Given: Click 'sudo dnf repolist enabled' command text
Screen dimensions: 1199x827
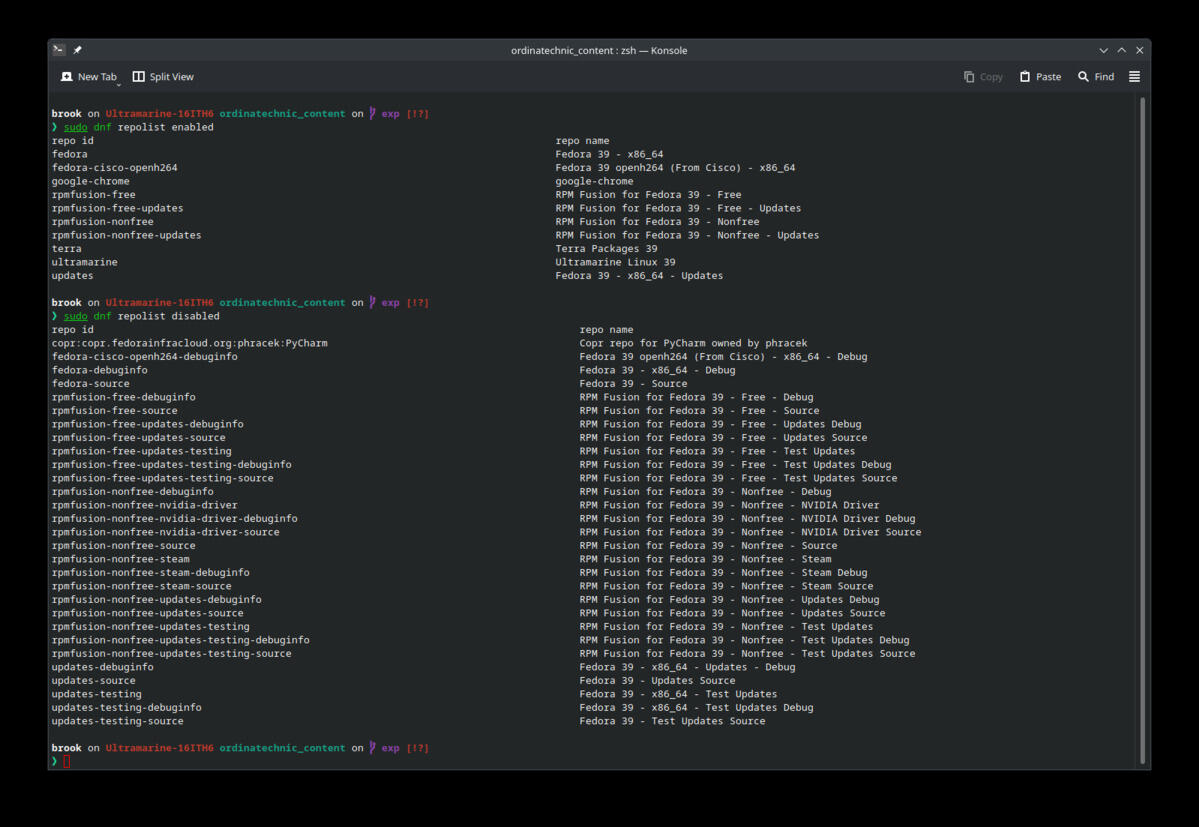Looking at the screenshot, I should (x=138, y=127).
